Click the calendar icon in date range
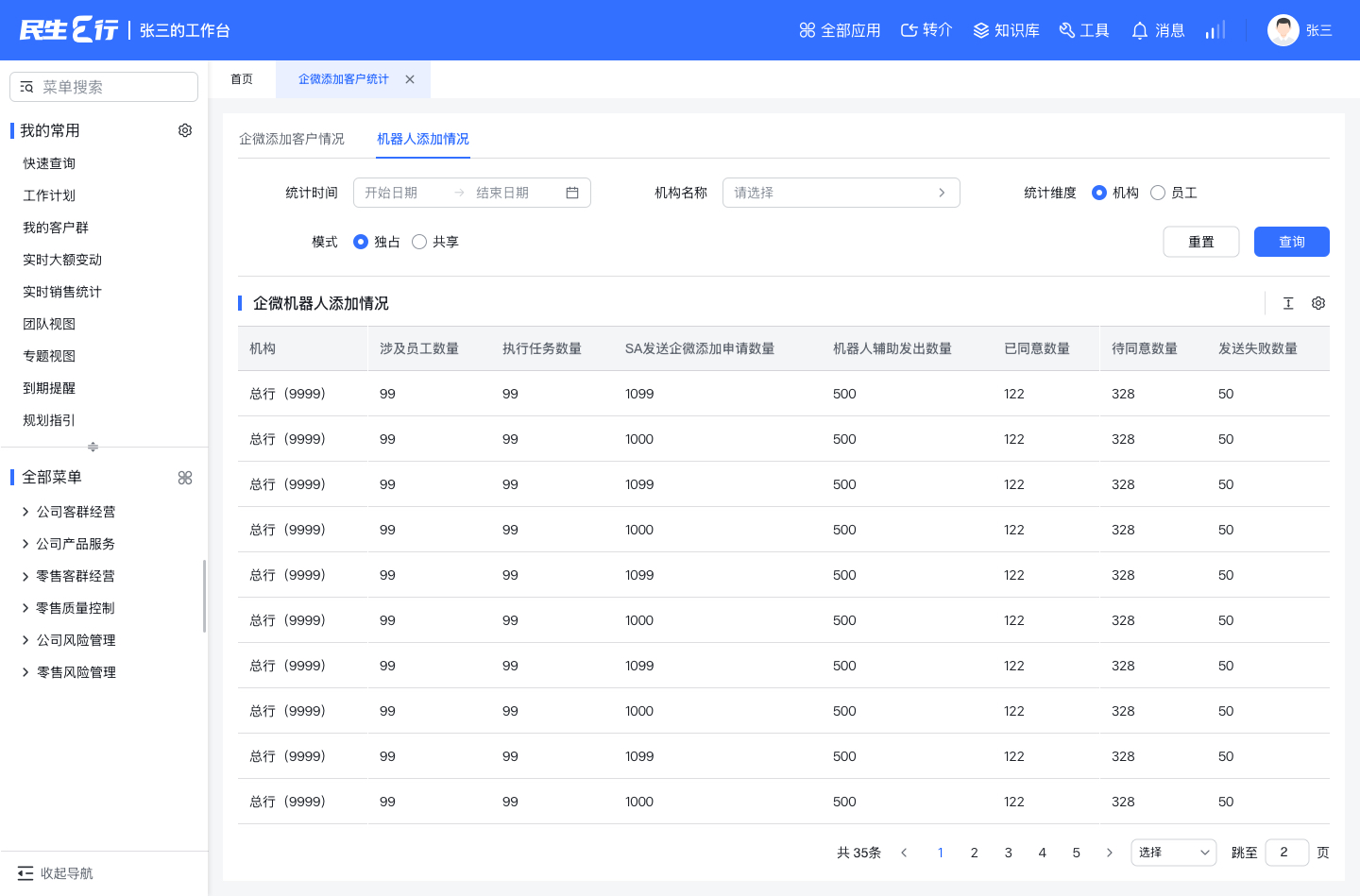This screenshot has width=1360, height=896. pyautogui.click(x=572, y=193)
